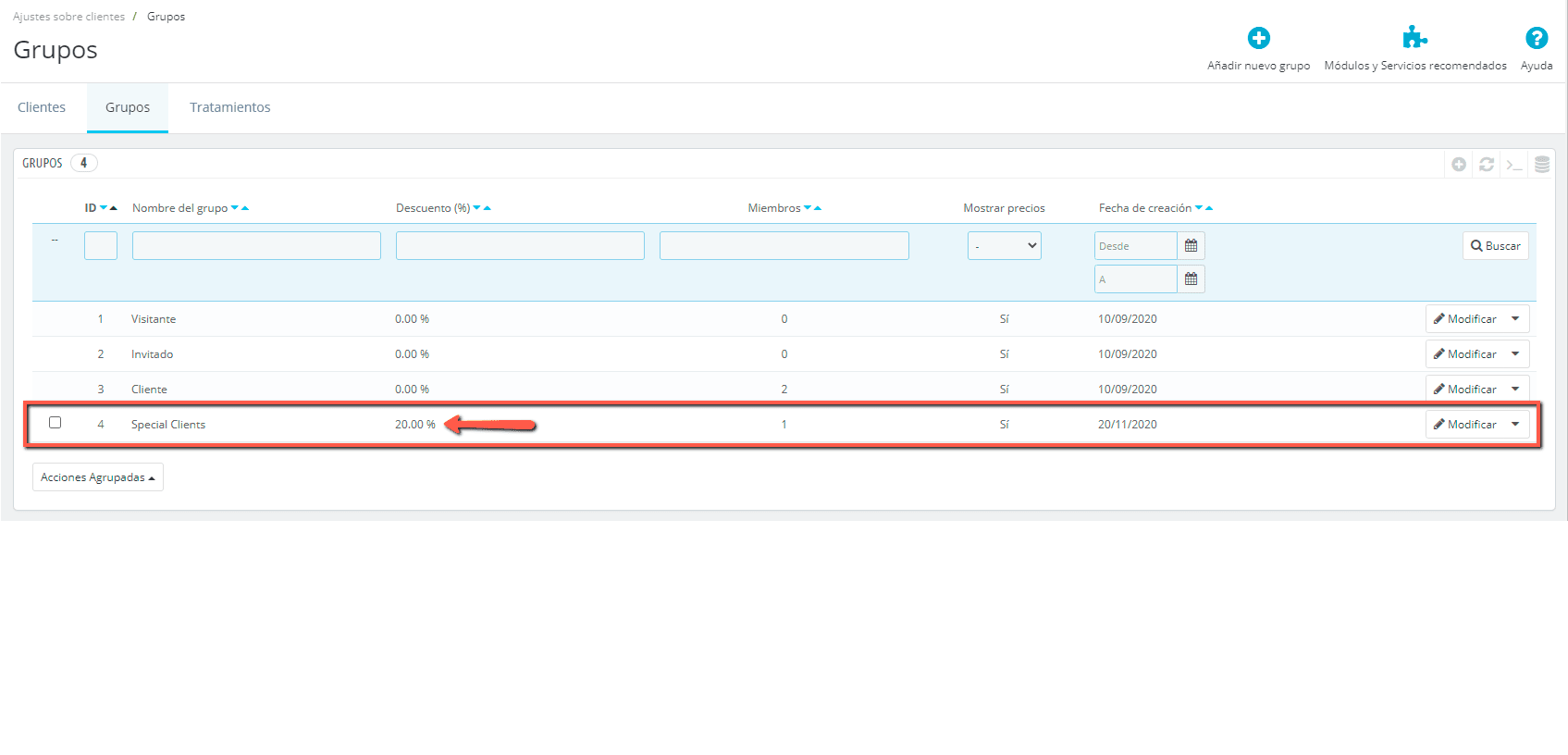This screenshot has height=755, width=1568.
Task: Click the Buscar search button
Action: 1495,246
